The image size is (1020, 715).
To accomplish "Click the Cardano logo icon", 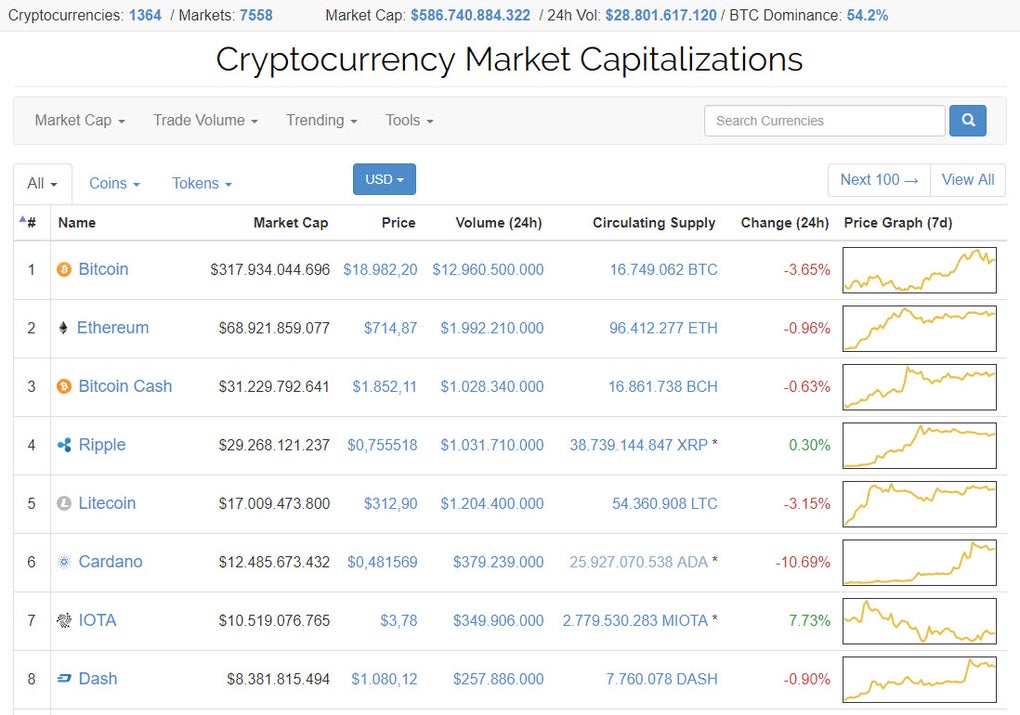I will (64, 562).
